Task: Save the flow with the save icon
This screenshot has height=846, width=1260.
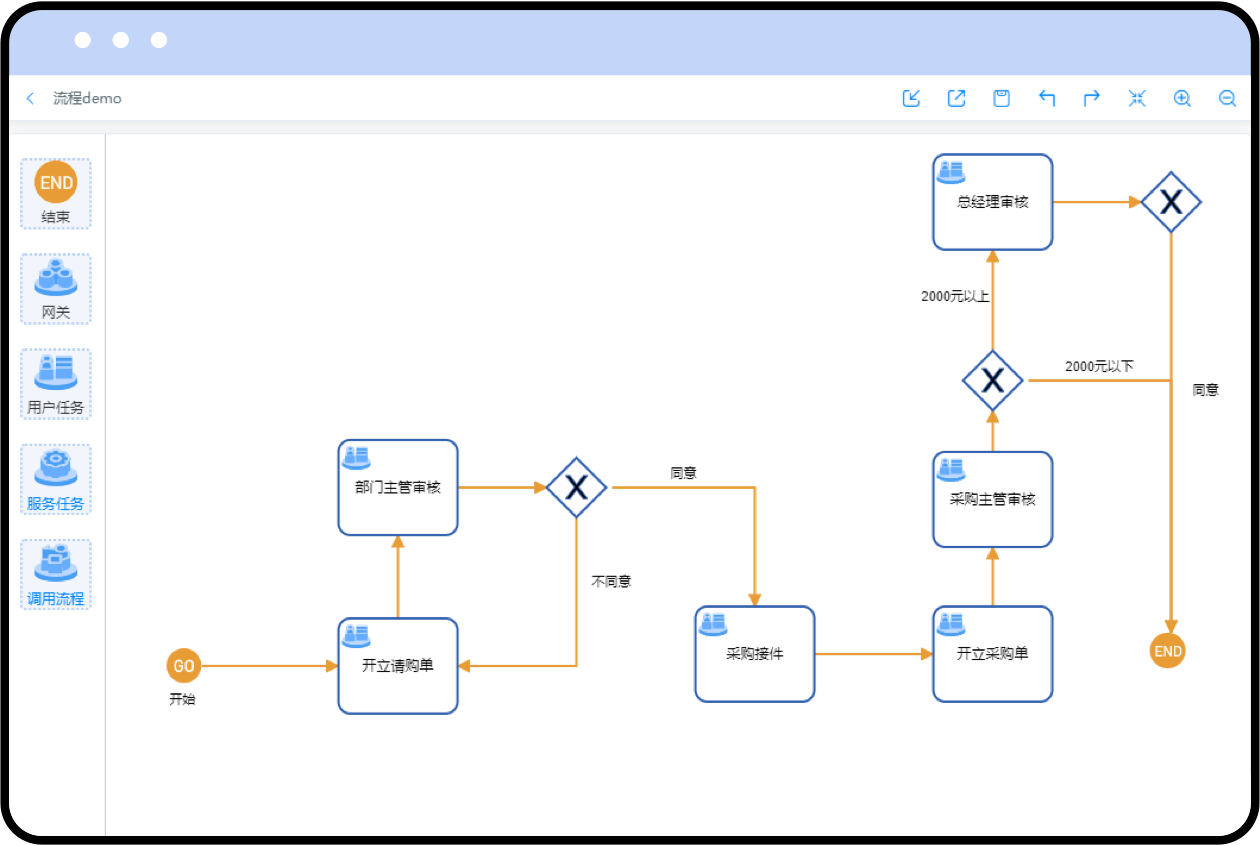Action: click(x=1001, y=98)
